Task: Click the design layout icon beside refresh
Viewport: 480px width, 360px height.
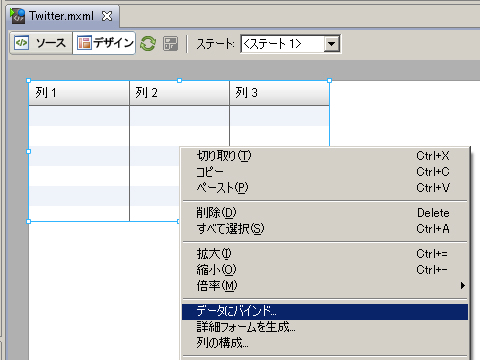Action: coord(170,44)
